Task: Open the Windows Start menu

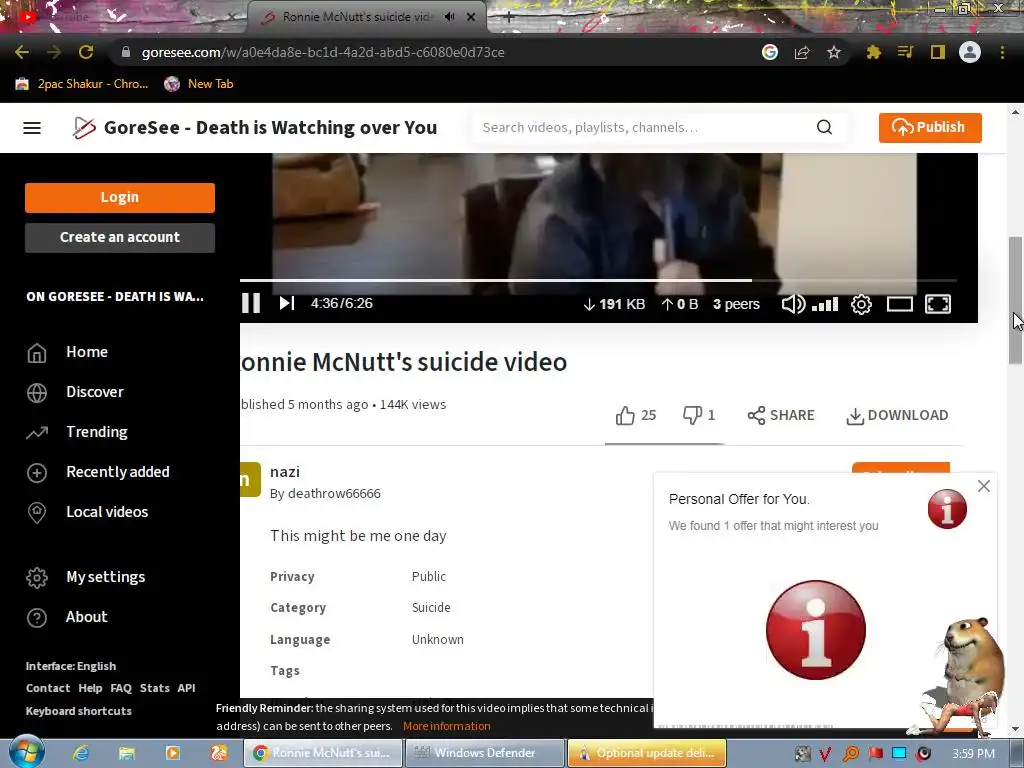Action: [25, 752]
